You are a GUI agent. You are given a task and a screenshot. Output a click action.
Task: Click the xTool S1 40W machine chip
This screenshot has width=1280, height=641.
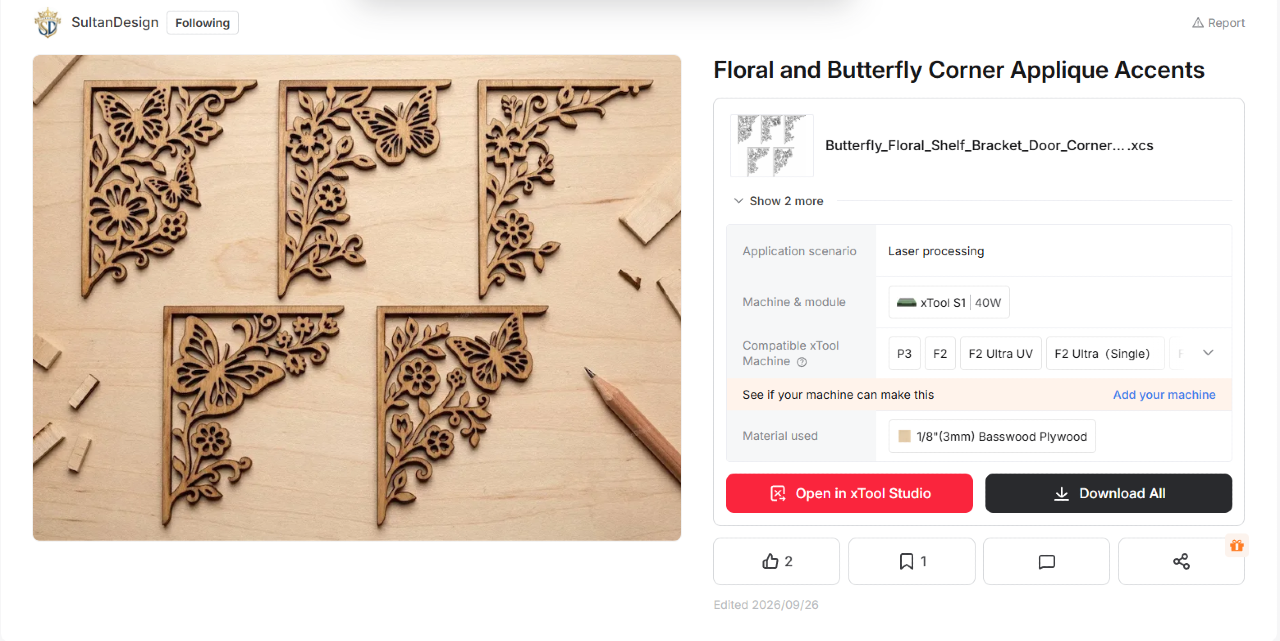(949, 302)
